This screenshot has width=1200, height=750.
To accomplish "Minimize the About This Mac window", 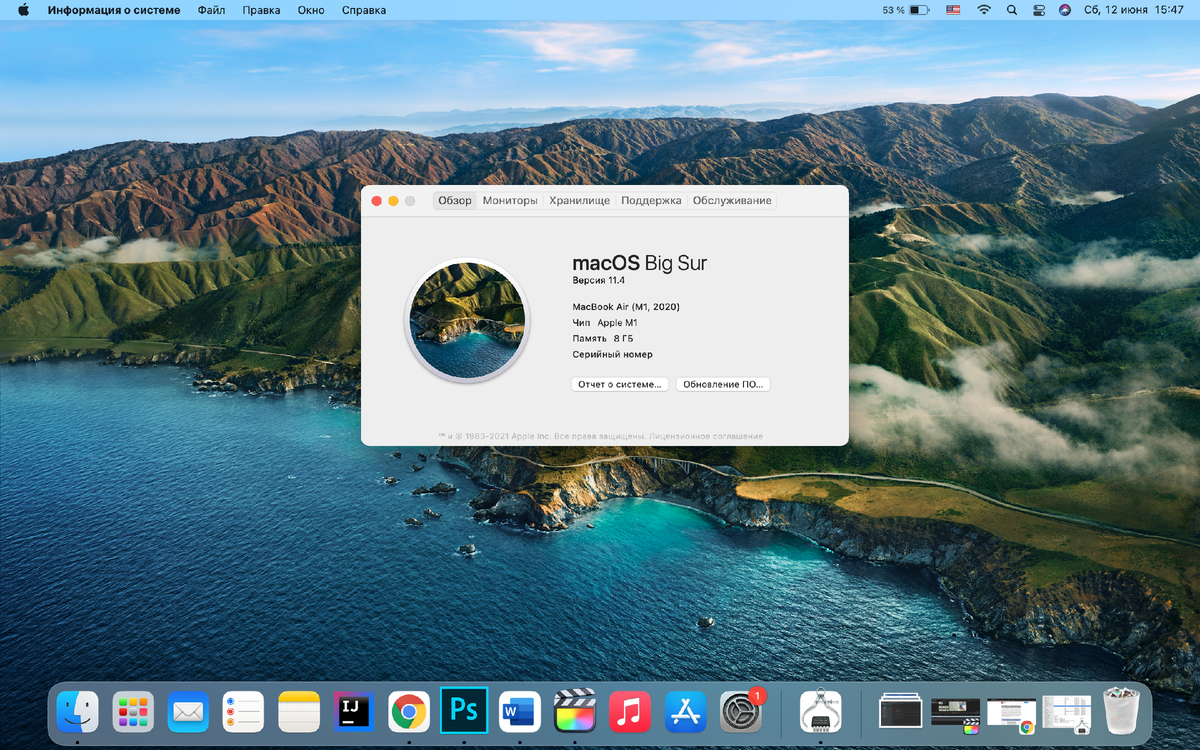I will point(393,201).
